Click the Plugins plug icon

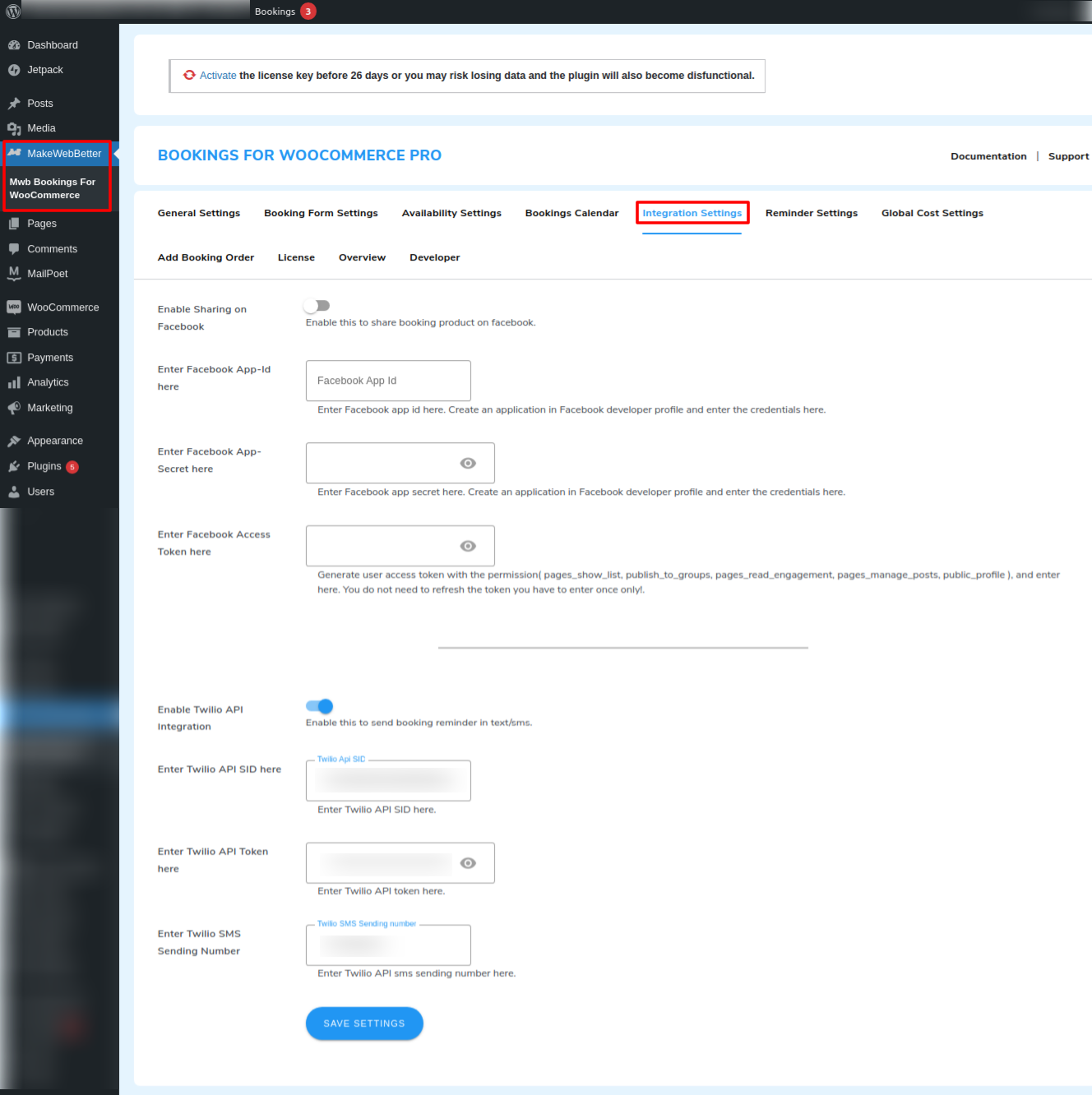pos(14,466)
